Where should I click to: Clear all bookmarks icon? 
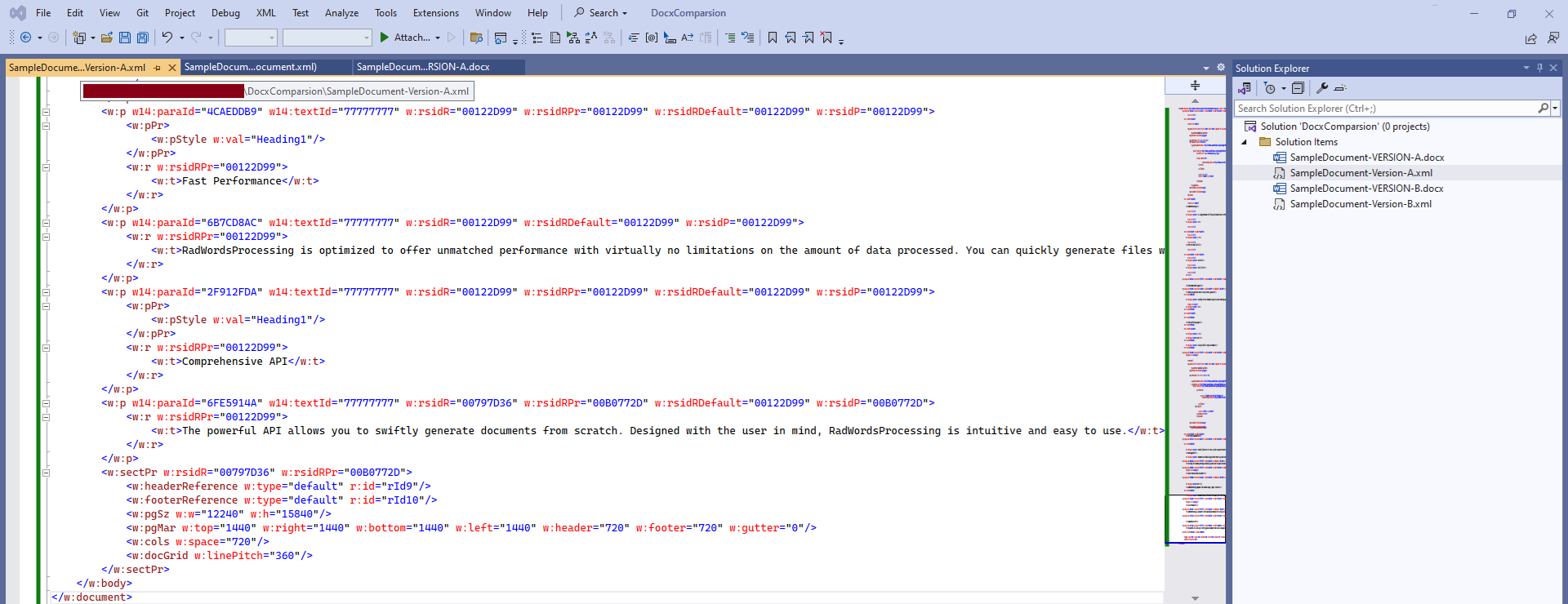click(x=826, y=38)
